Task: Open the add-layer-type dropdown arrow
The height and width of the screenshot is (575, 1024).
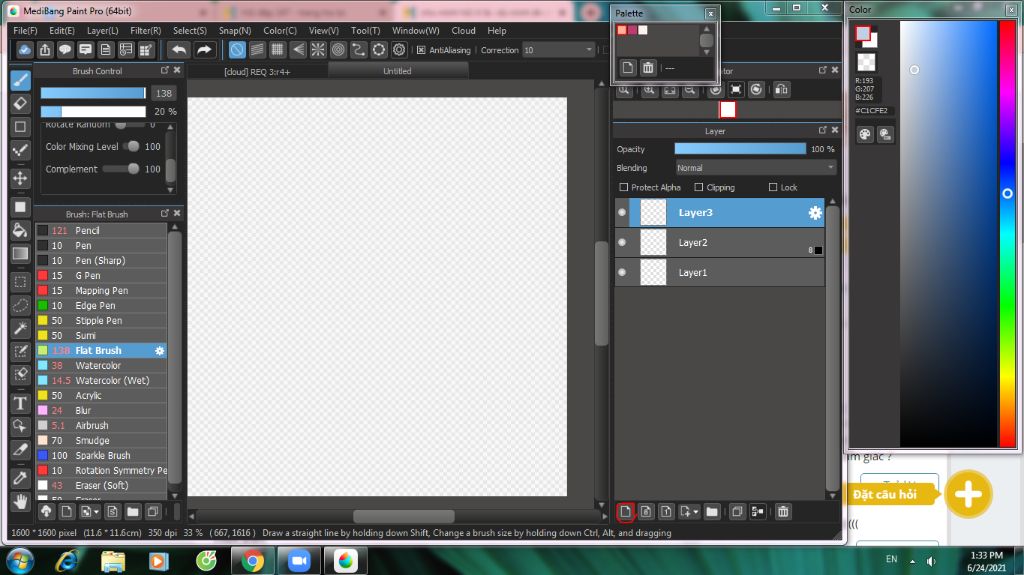Action: [x=696, y=512]
